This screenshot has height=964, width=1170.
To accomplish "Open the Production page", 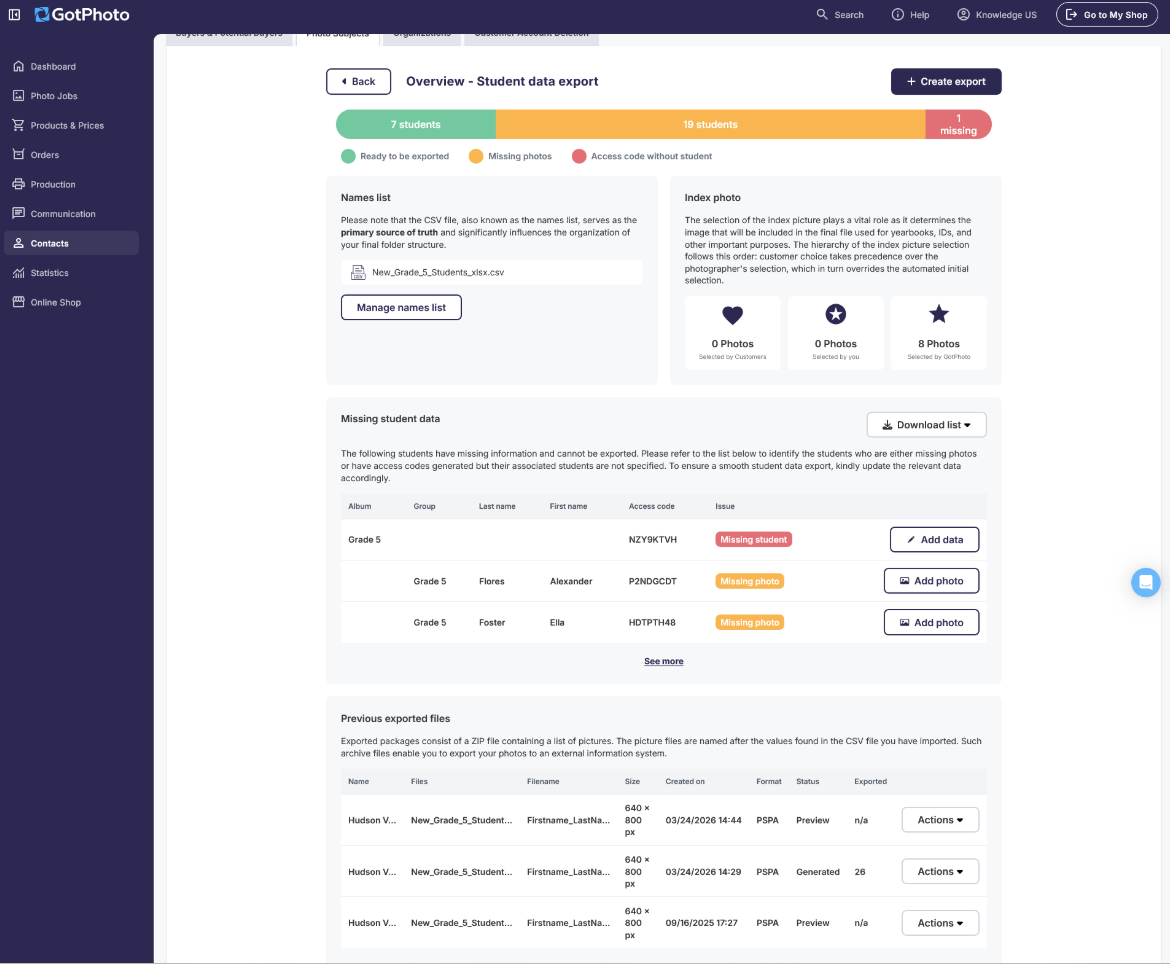I will [x=72, y=184].
